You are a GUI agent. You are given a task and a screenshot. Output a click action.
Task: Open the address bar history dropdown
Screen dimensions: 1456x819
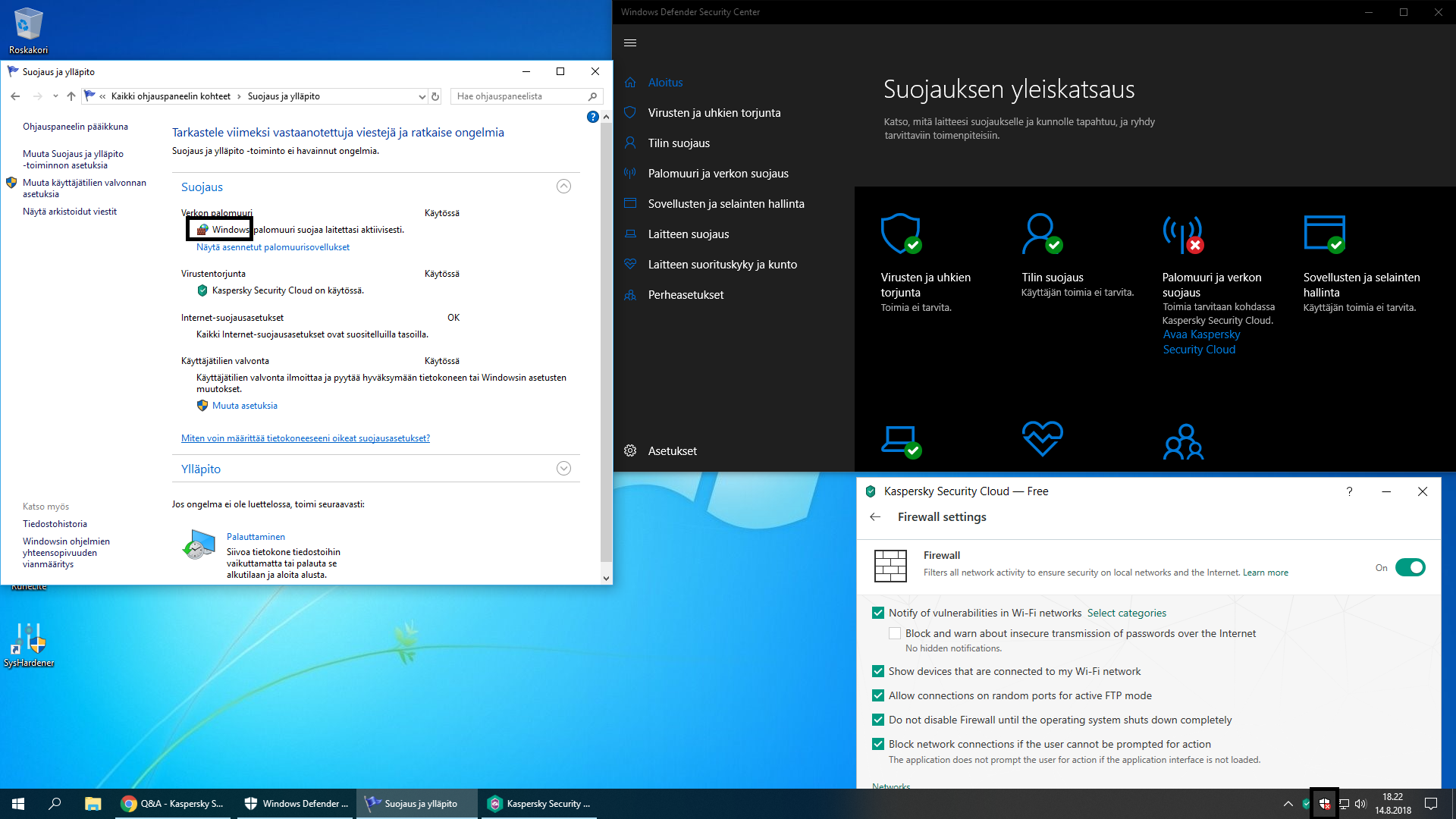click(422, 97)
